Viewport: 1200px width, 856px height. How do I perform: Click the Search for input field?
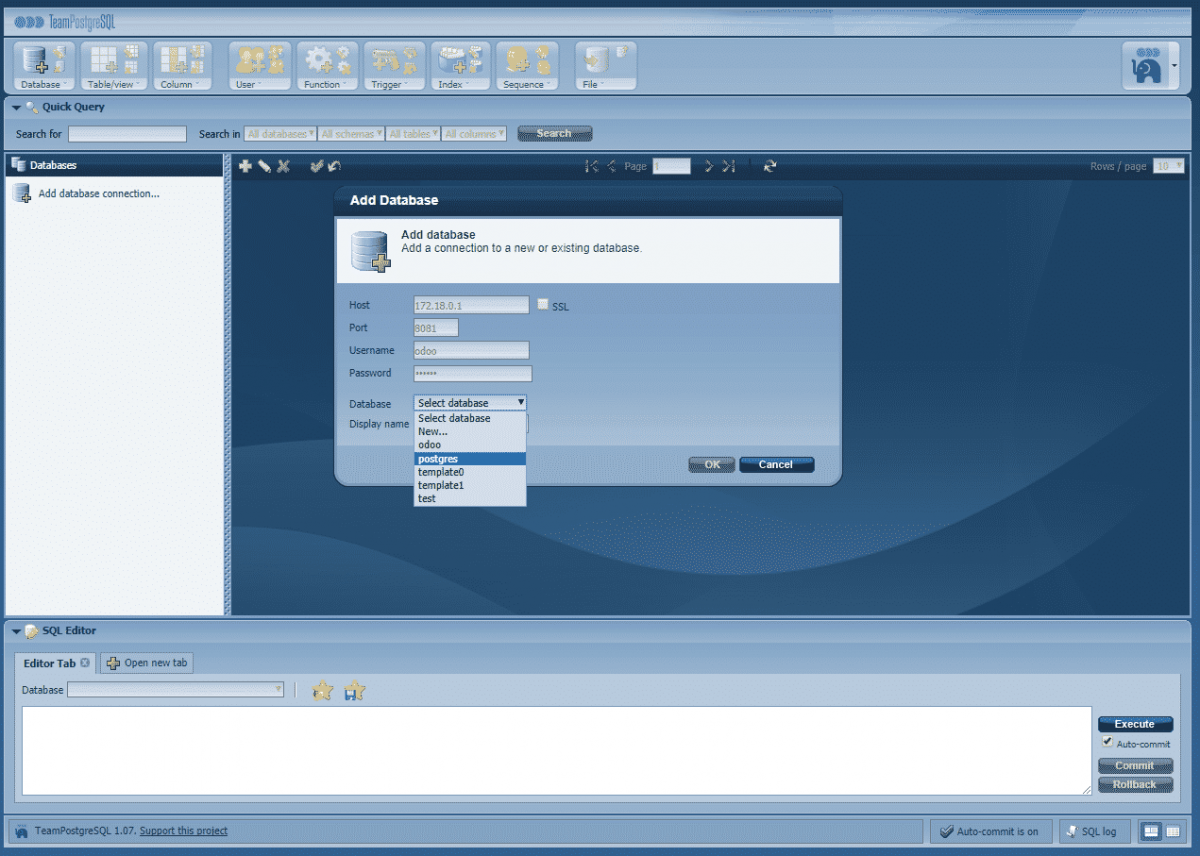[x=127, y=134]
